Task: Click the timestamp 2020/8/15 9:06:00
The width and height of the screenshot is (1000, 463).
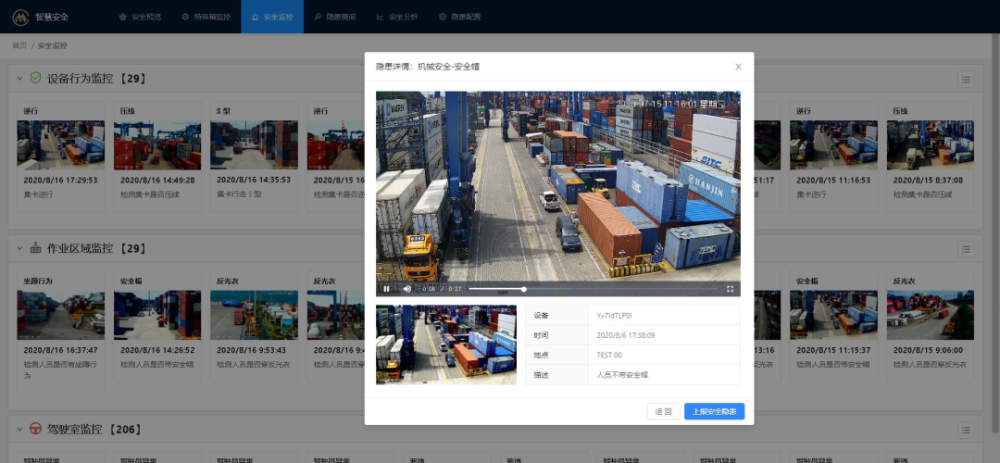Action: pos(928,350)
